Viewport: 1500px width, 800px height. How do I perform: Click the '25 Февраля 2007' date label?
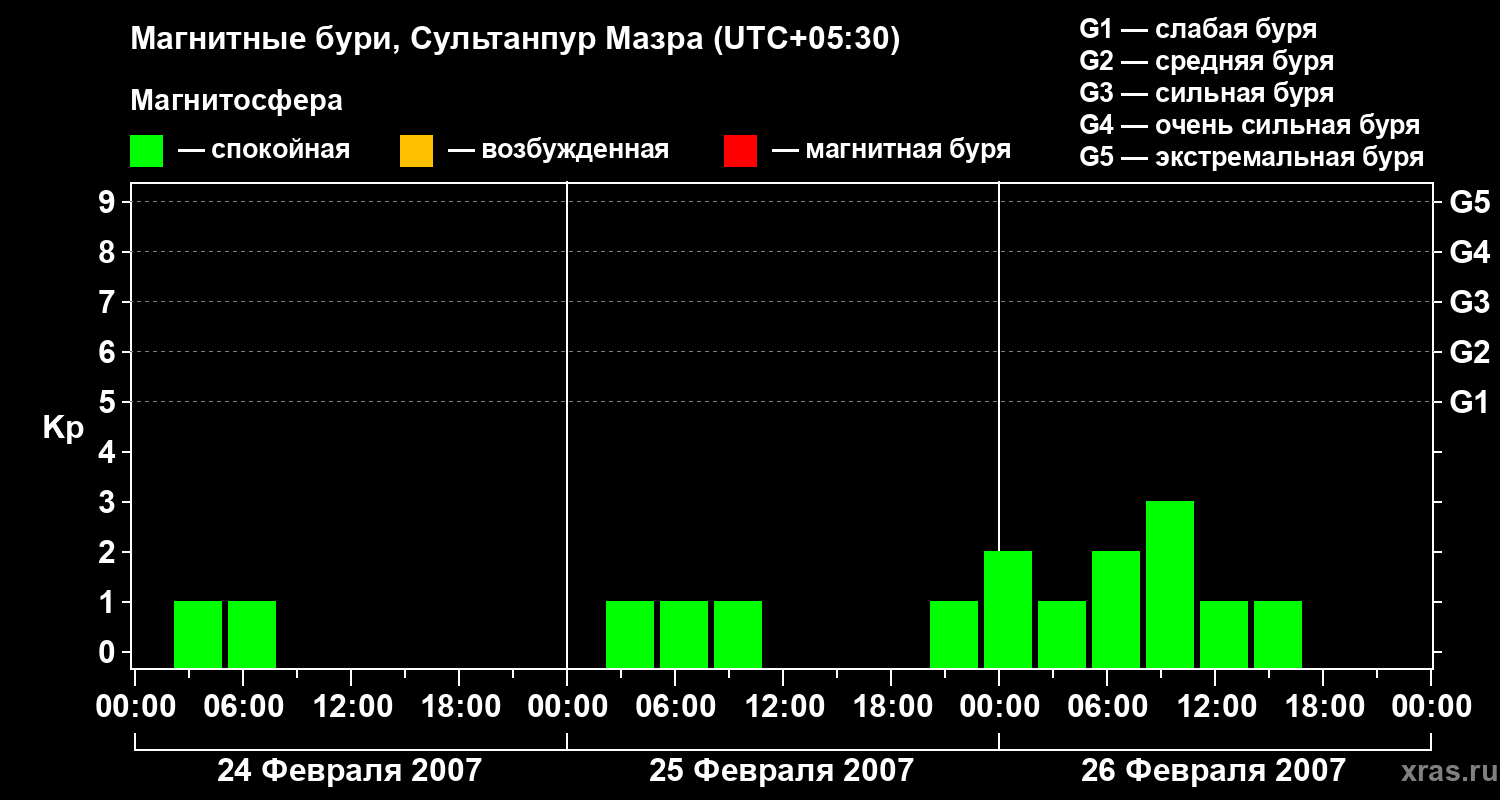[781, 771]
